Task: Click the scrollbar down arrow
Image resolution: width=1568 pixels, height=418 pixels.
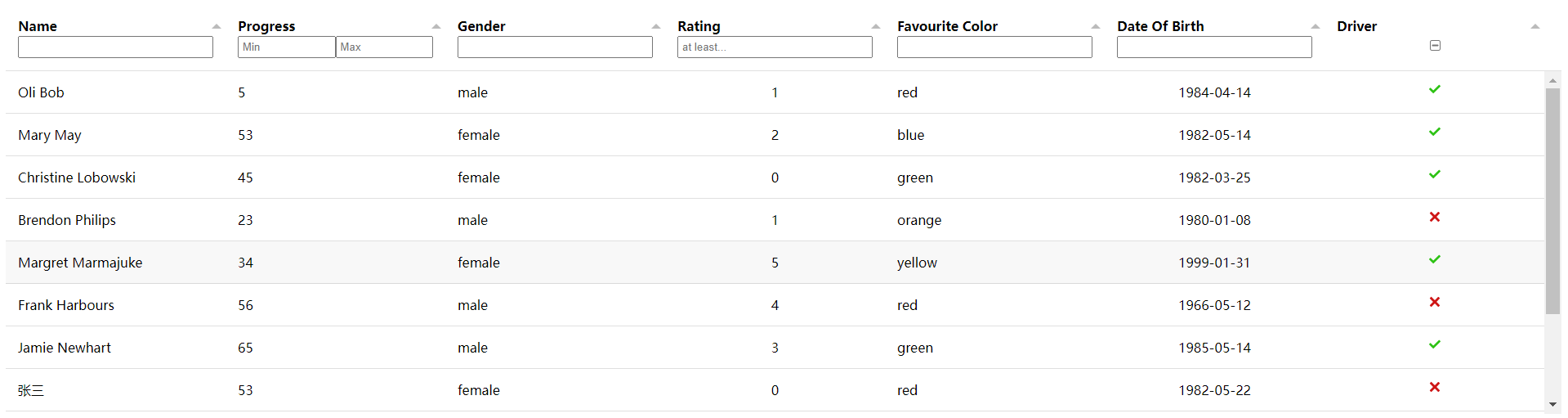Action: 1552,404
